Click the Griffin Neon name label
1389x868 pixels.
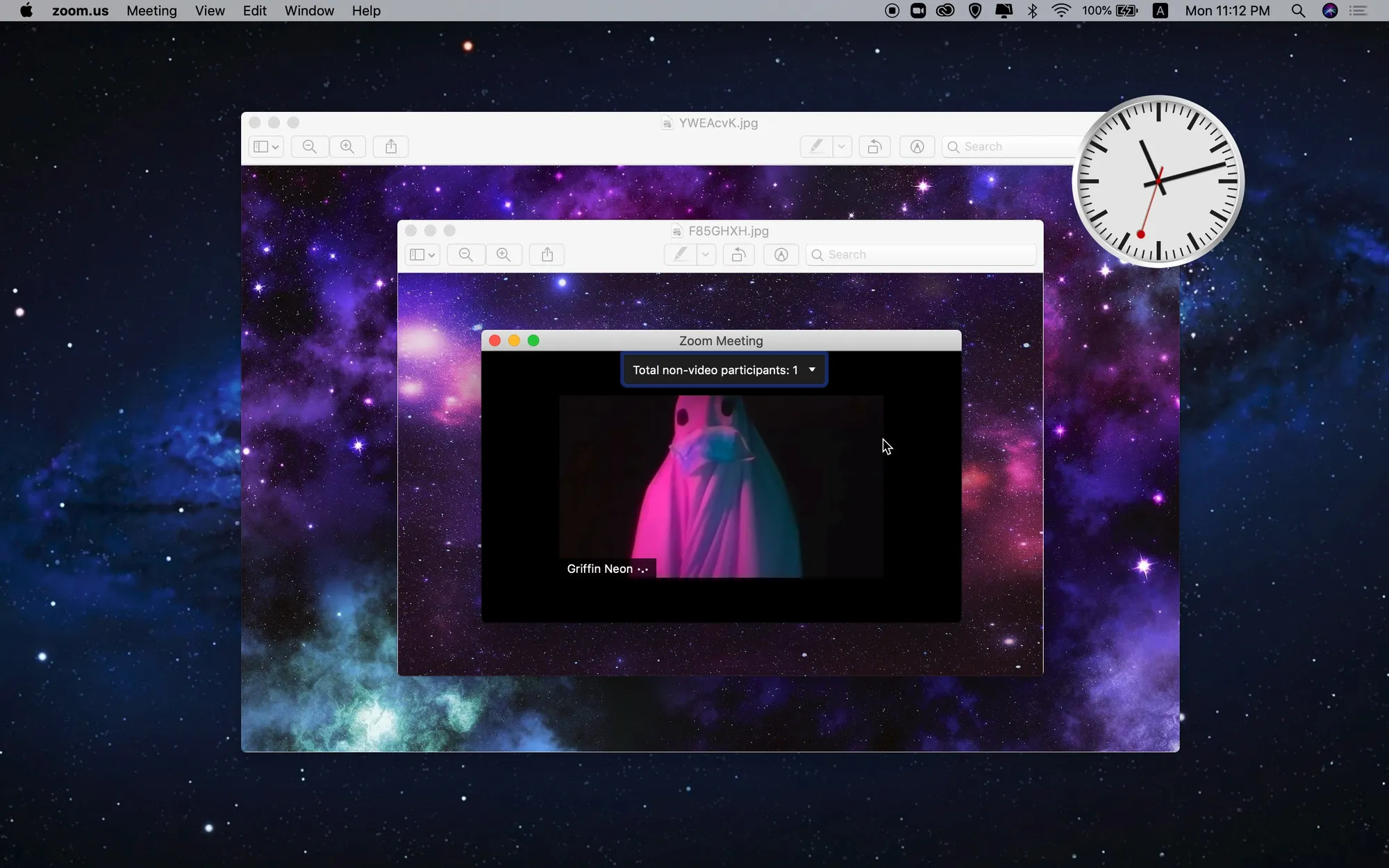[x=600, y=569]
